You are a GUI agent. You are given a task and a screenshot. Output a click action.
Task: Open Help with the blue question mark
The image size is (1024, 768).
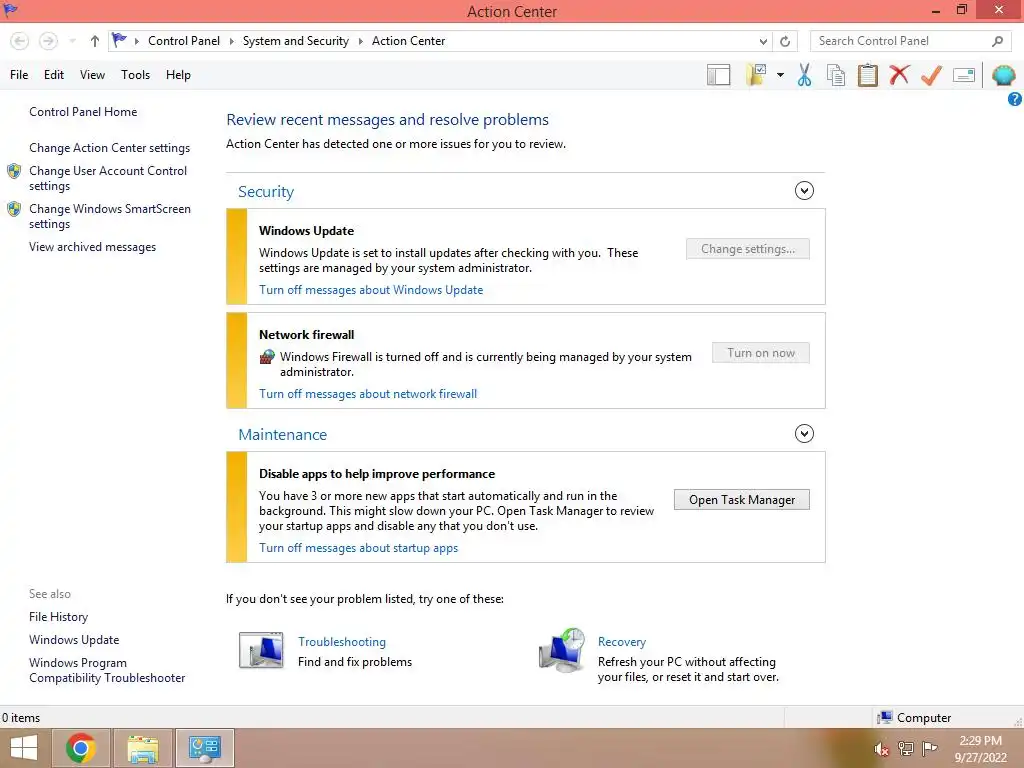1015,99
